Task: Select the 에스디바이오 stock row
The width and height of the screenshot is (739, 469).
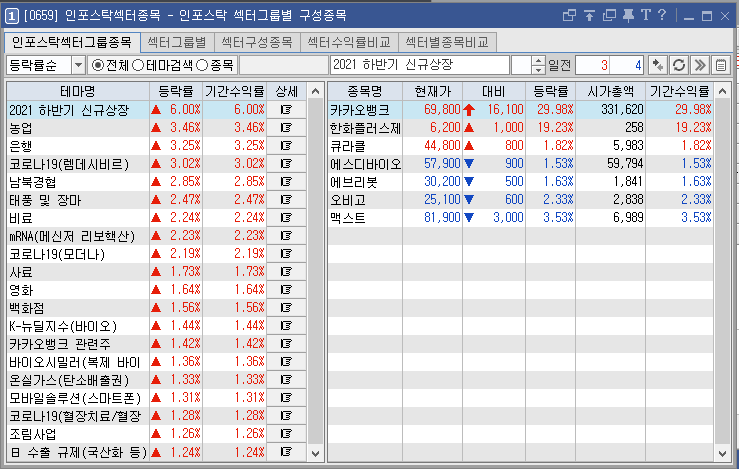Action: point(520,164)
